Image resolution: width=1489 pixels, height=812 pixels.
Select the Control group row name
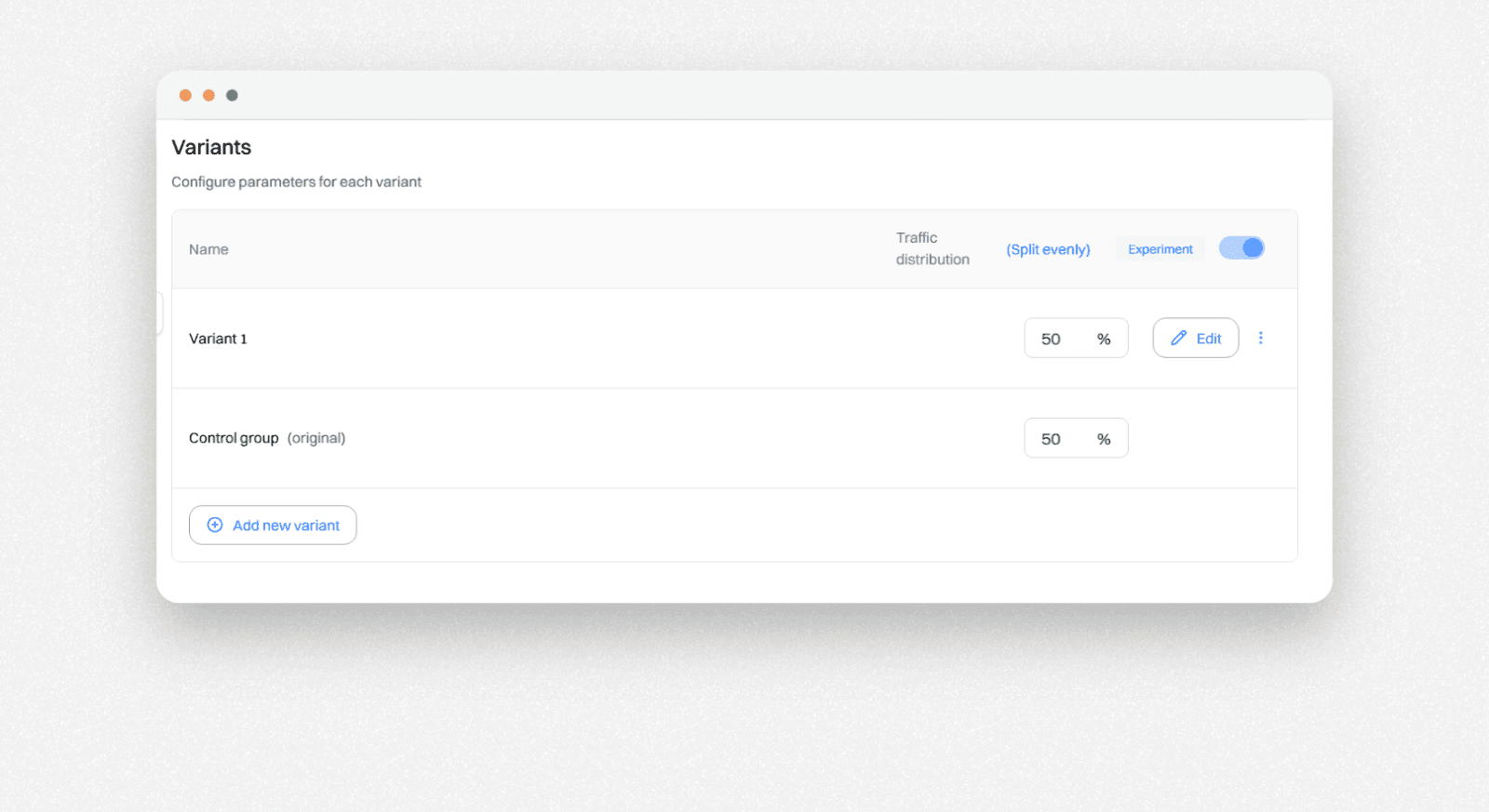[x=234, y=438]
